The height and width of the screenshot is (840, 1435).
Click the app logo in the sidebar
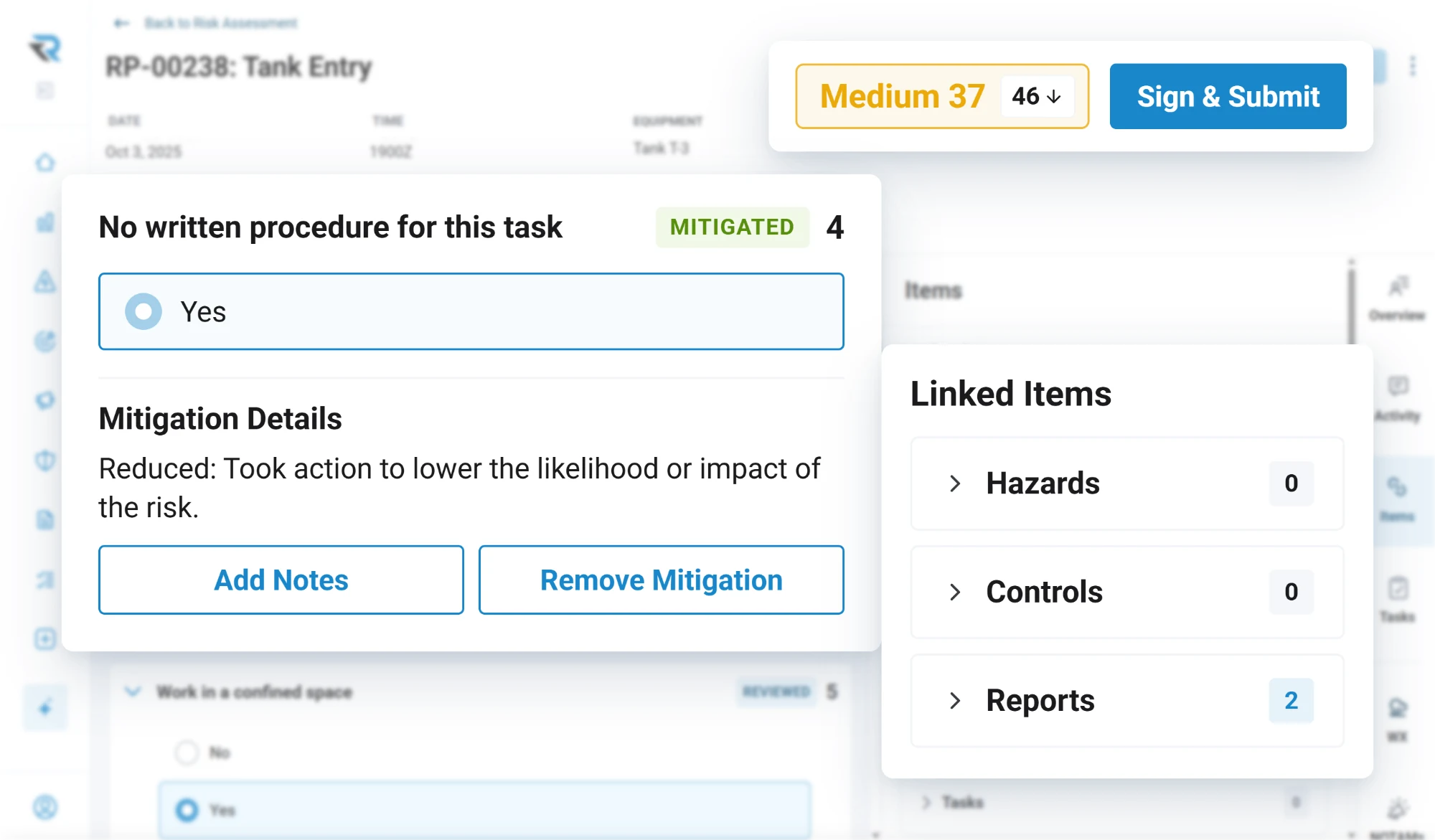(x=45, y=48)
